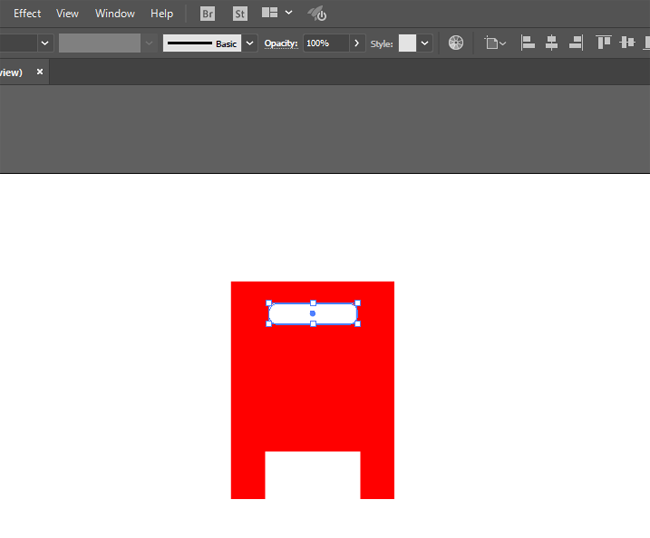Screen dimensions: 650x538
Task: Open the leftmost stroke weight dropdown
Action: pyautogui.click(x=45, y=43)
